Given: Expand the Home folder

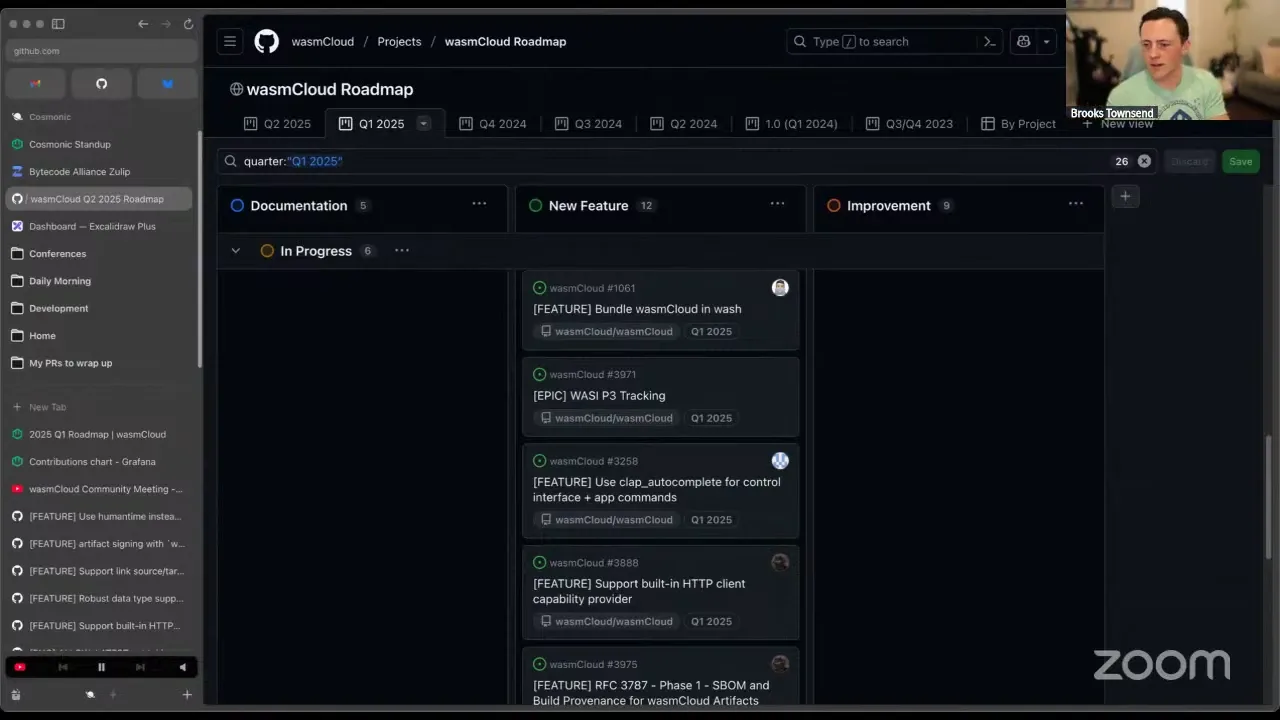Looking at the screenshot, I should (x=99, y=336).
